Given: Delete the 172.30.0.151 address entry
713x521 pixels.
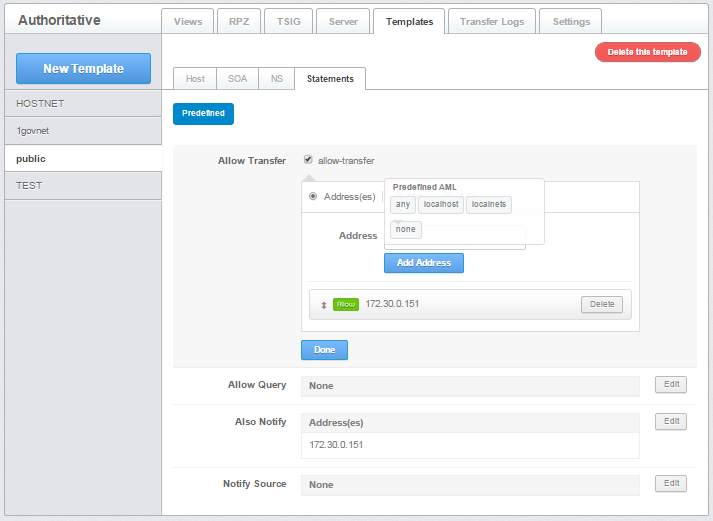Looking at the screenshot, I should [601, 304].
